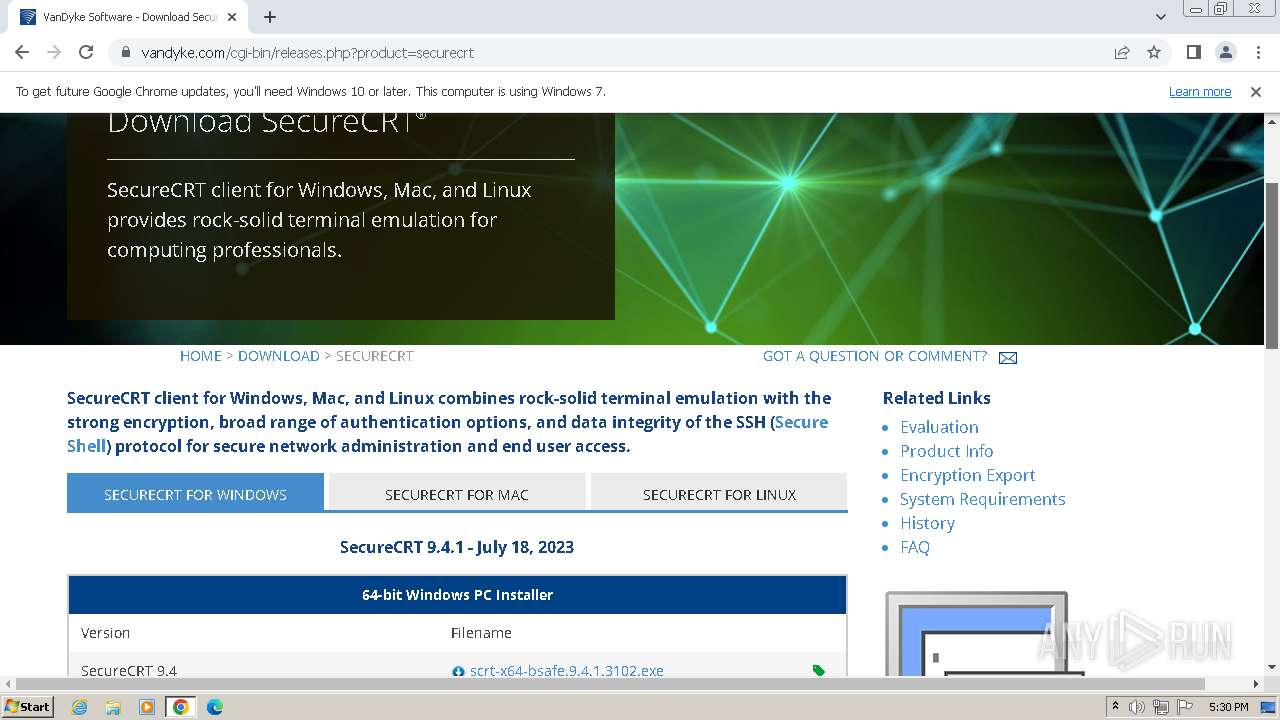Click Related Links heading

pos(936,398)
